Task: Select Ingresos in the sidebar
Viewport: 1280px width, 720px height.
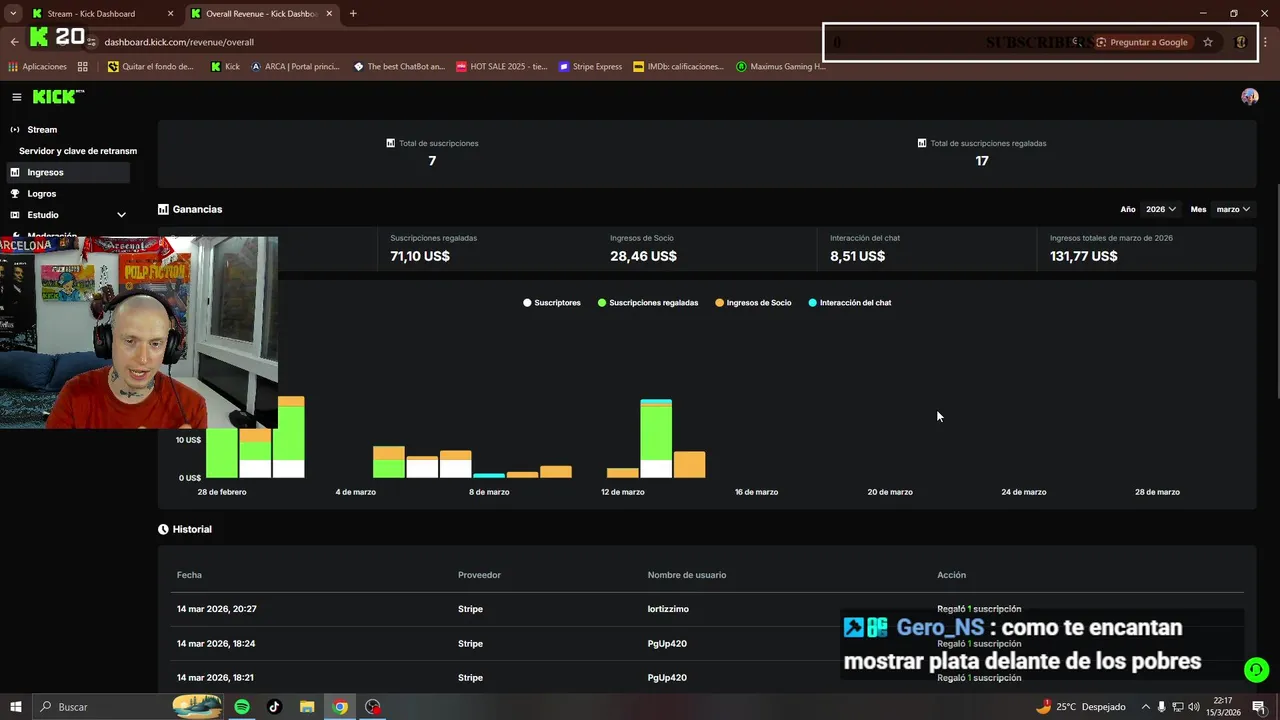Action: point(66,172)
